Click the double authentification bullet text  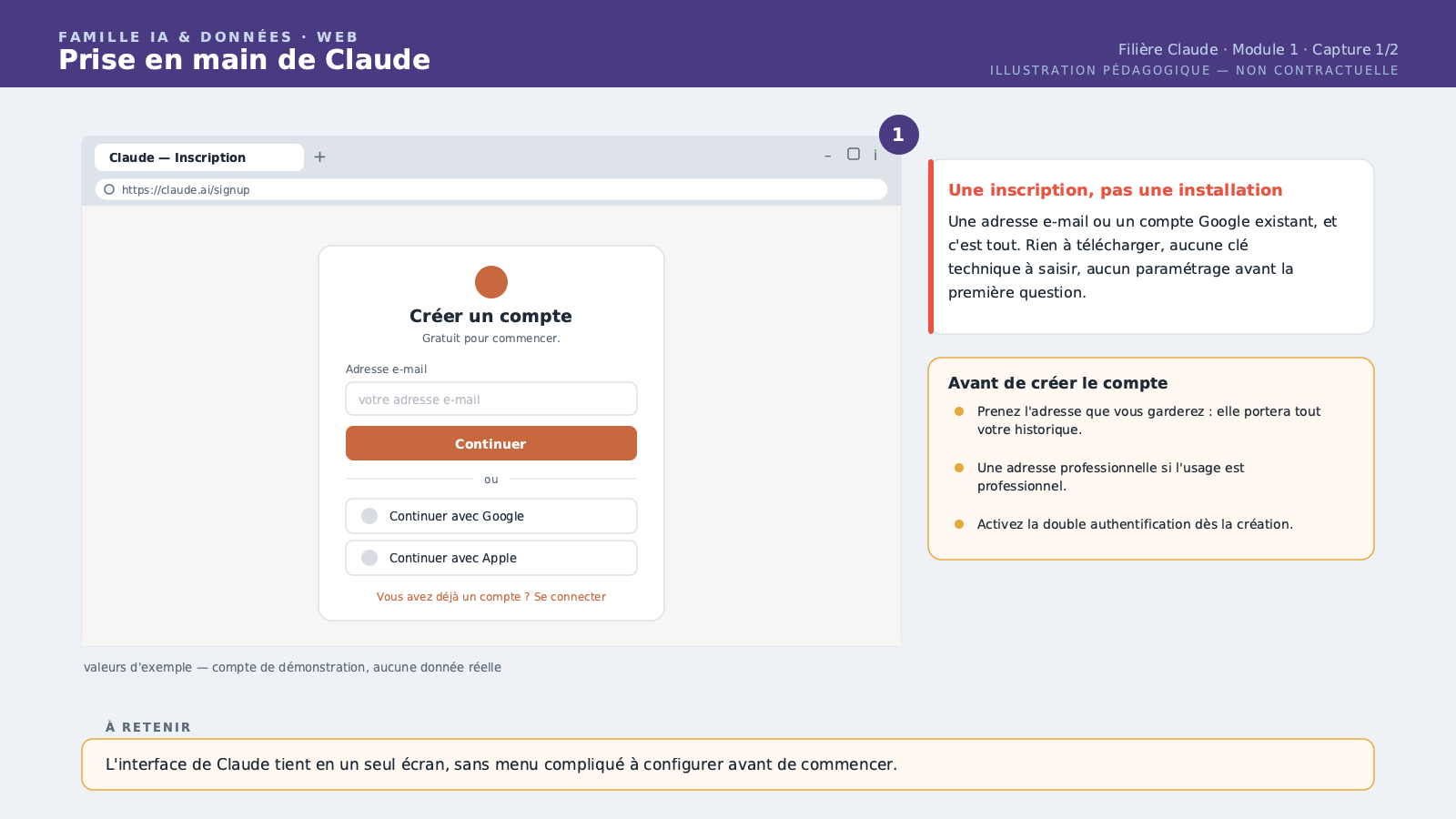[x=1135, y=524]
